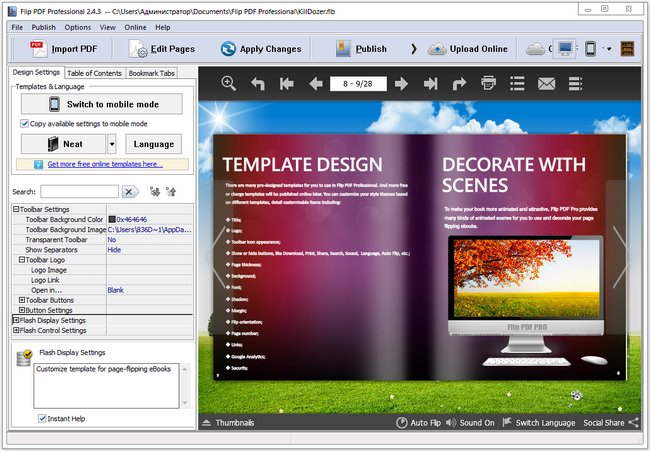Expand Button Settings node
Image resolution: width=650 pixels, height=451 pixels.
pos(22,310)
